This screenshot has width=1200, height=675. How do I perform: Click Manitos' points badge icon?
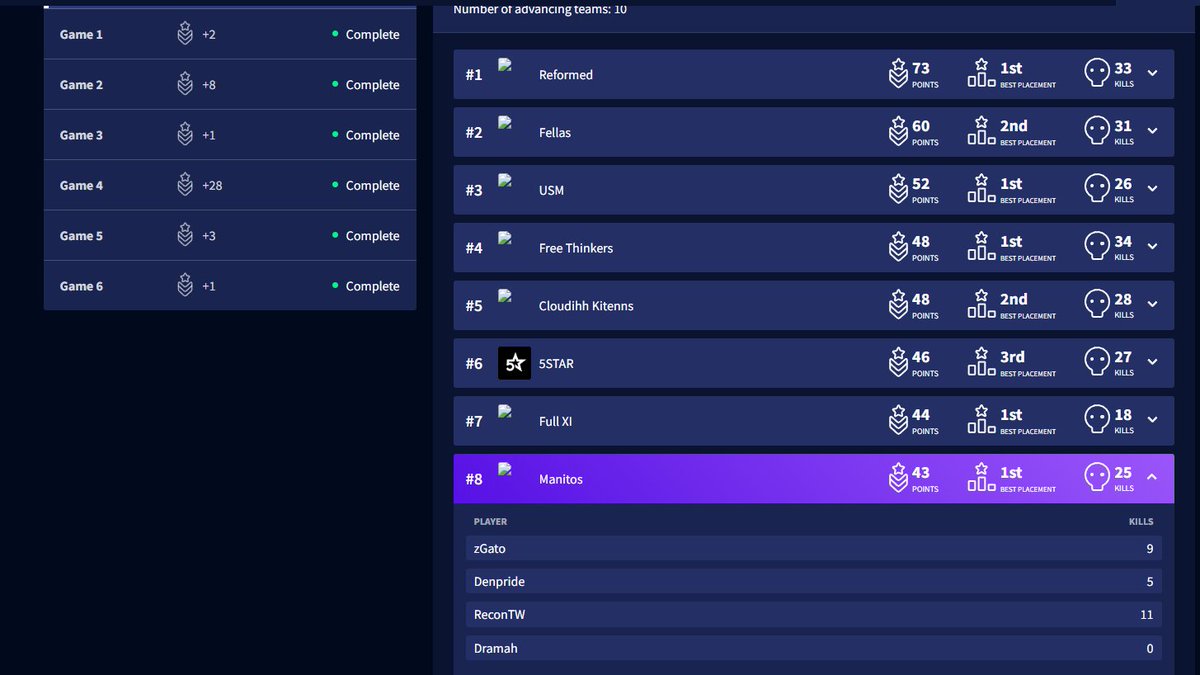(898, 479)
